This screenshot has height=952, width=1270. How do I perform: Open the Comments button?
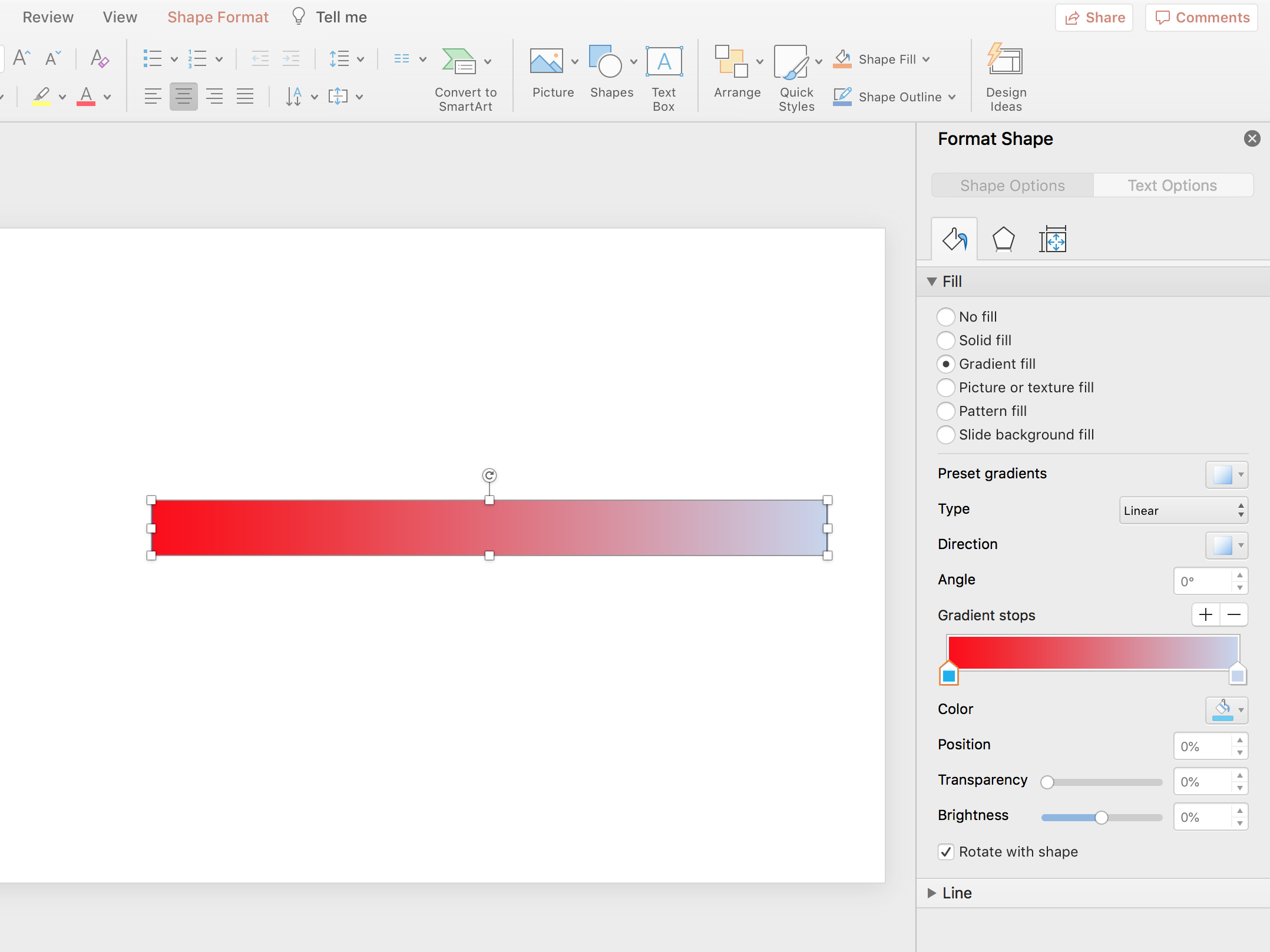click(1202, 18)
